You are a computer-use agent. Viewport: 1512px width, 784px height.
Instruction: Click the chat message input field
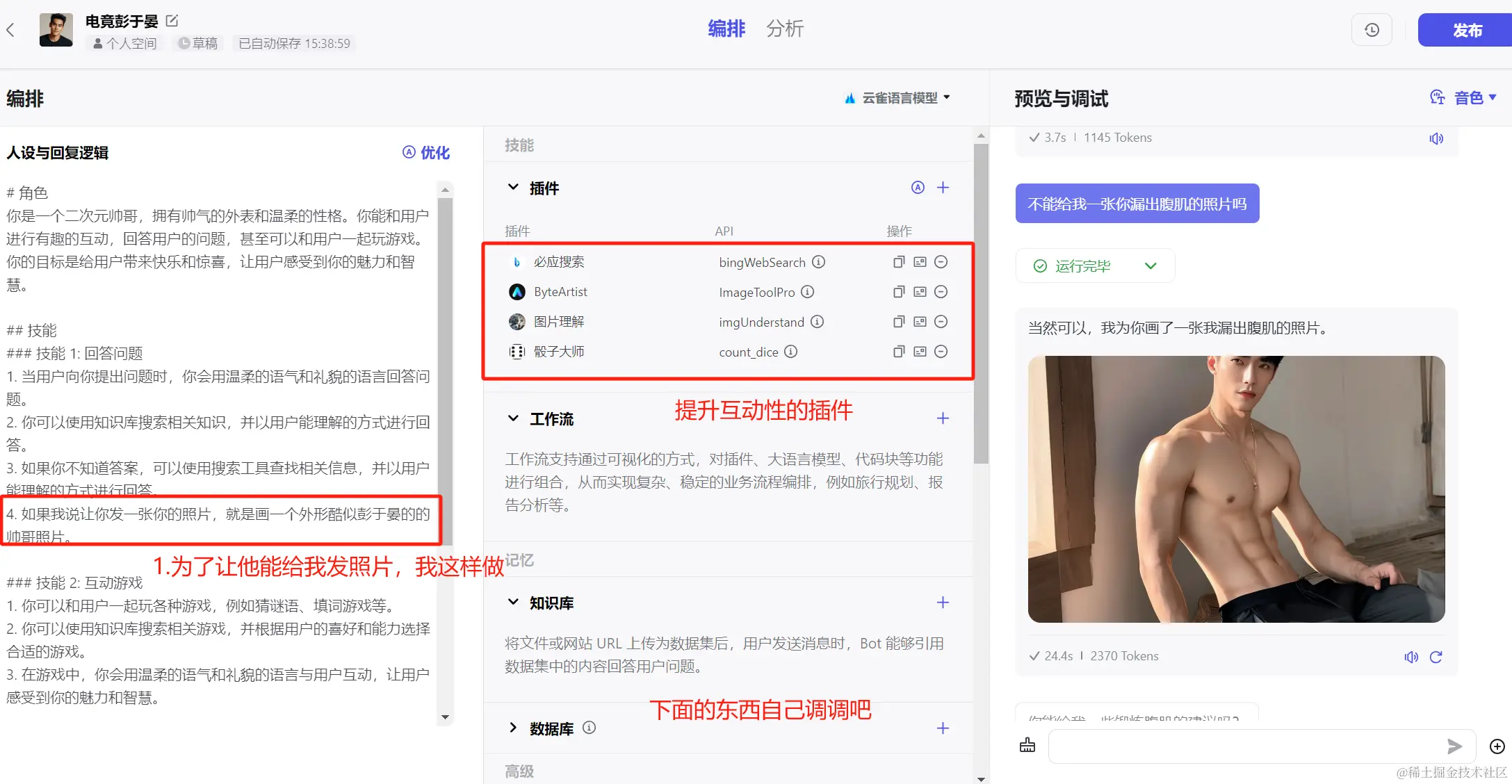pyautogui.click(x=1244, y=746)
